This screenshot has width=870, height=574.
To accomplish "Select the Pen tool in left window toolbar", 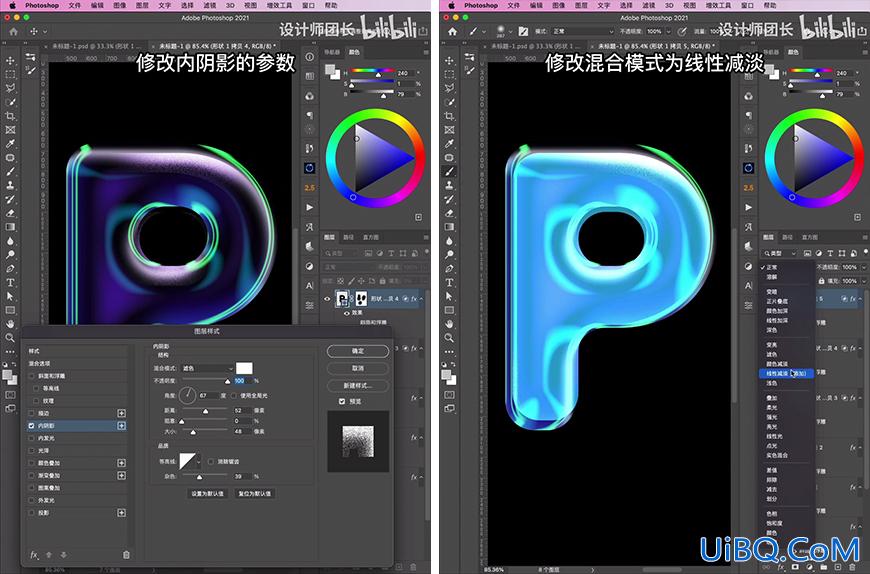I will [x=10, y=268].
